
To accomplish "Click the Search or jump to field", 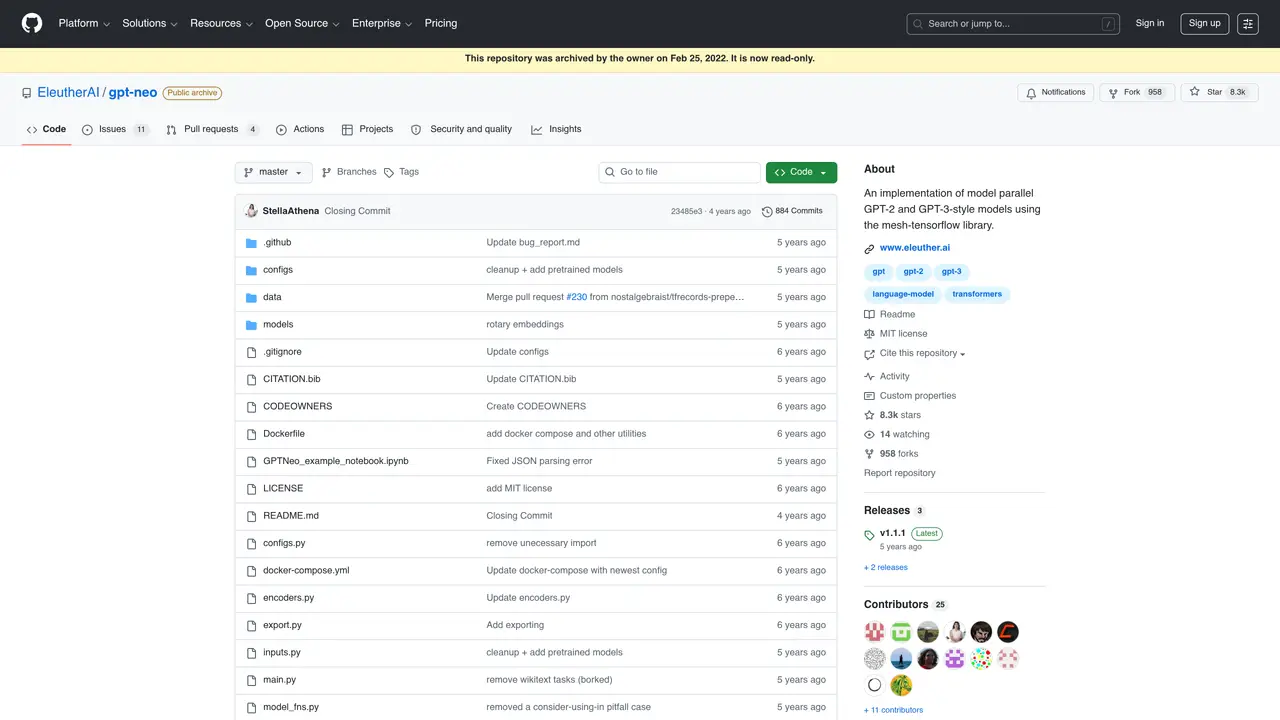I will click(x=1014, y=23).
